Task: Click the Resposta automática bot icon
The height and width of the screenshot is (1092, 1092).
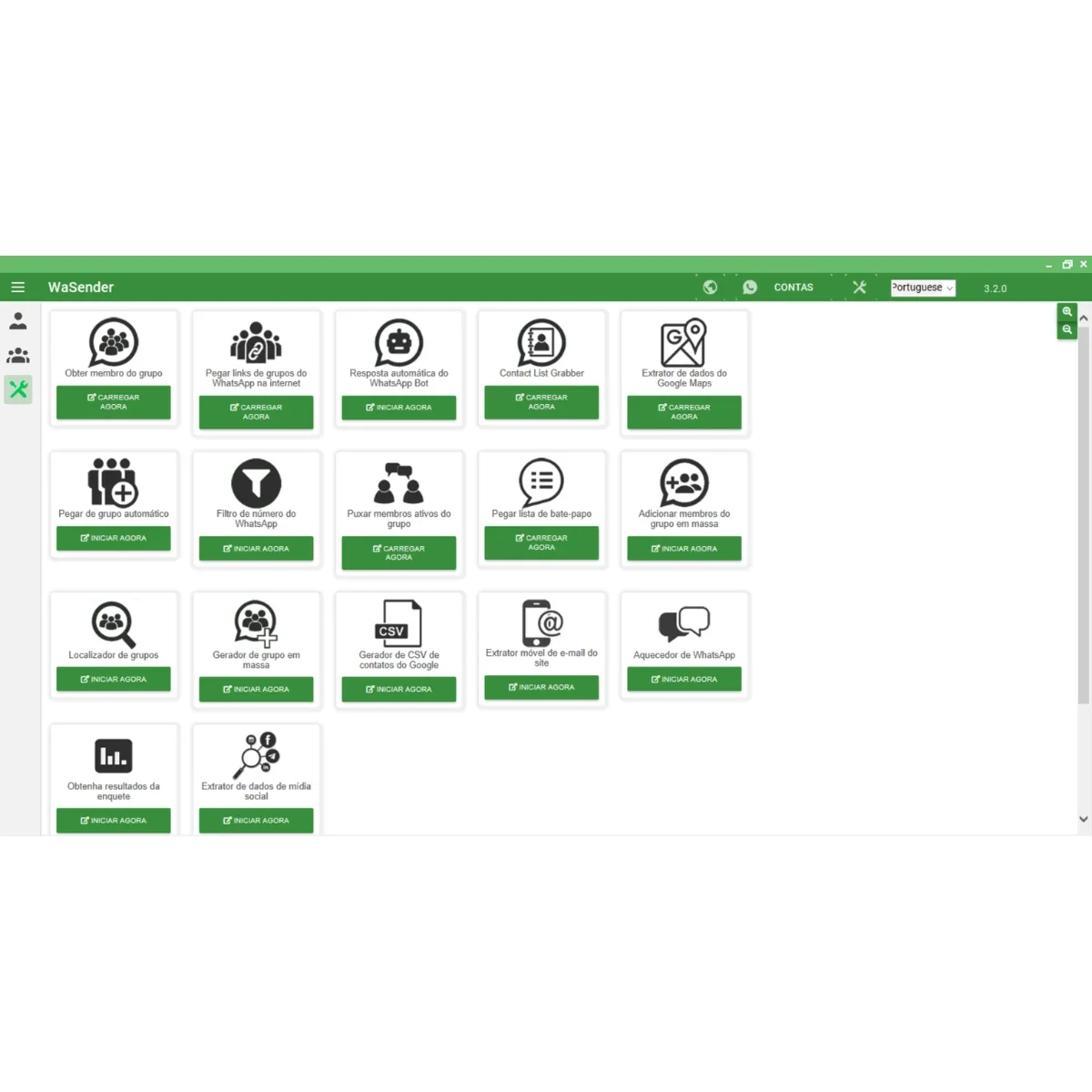Action: click(399, 342)
